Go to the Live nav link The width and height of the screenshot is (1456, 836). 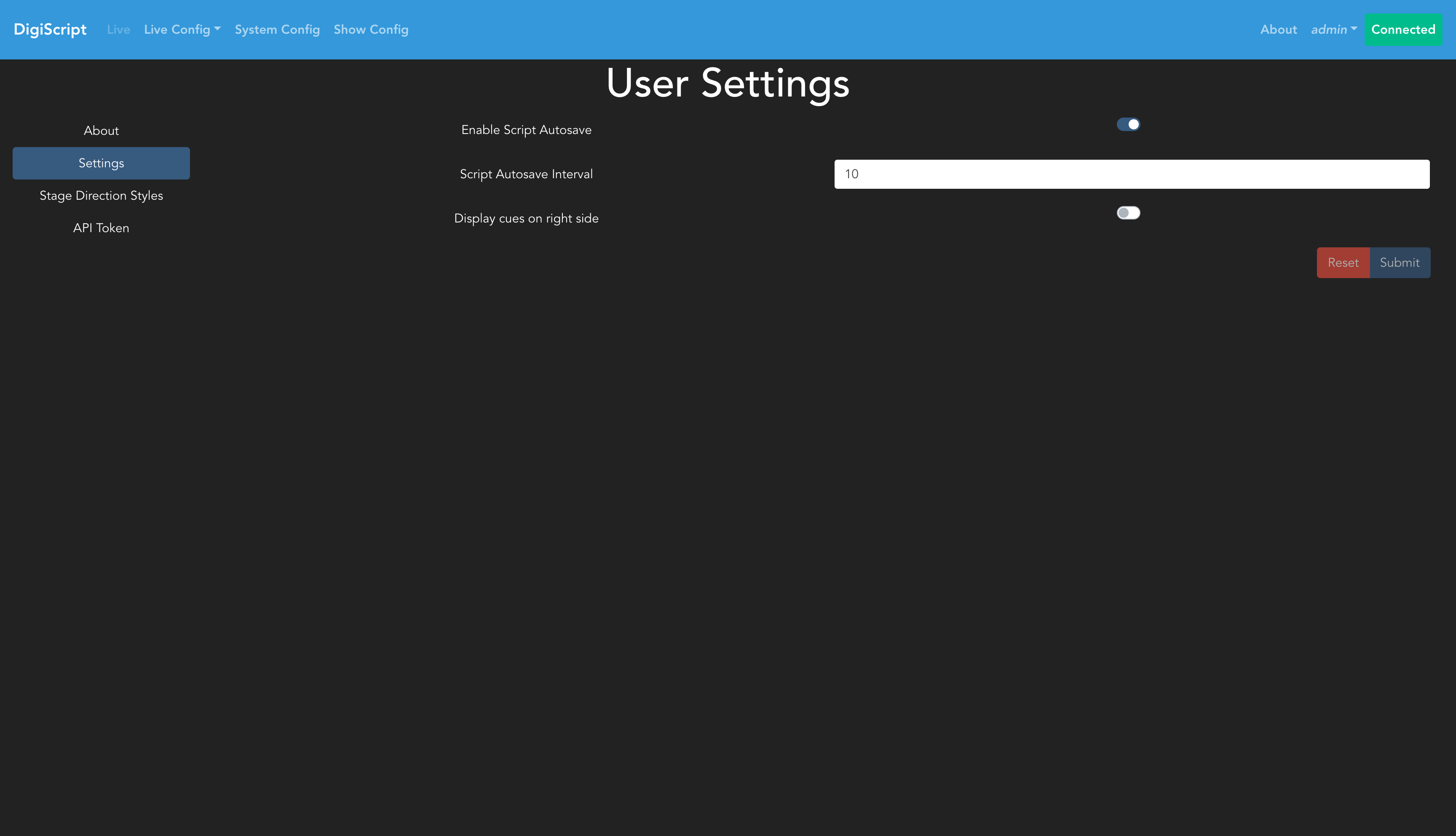(x=118, y=29)
